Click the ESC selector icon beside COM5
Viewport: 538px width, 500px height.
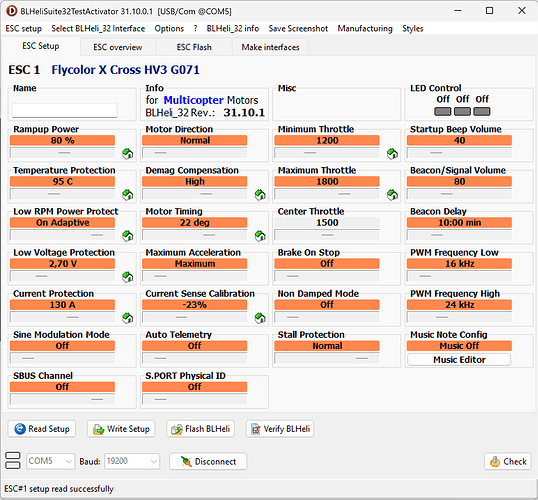click(x=13, y=461)
